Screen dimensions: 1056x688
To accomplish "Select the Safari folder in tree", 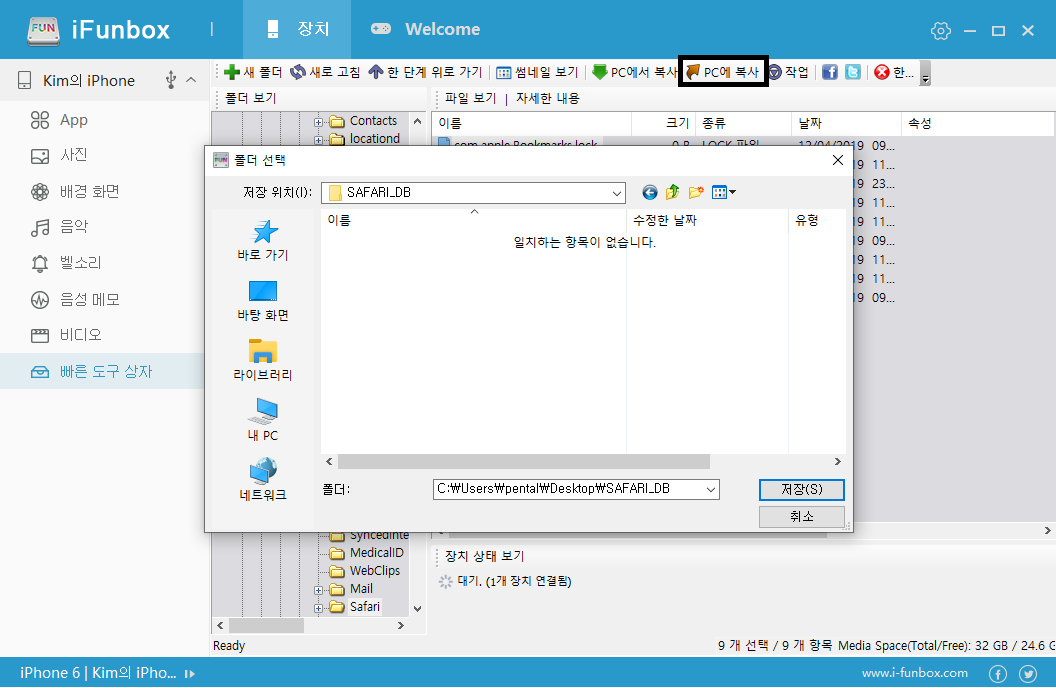I will pos(365,607).
